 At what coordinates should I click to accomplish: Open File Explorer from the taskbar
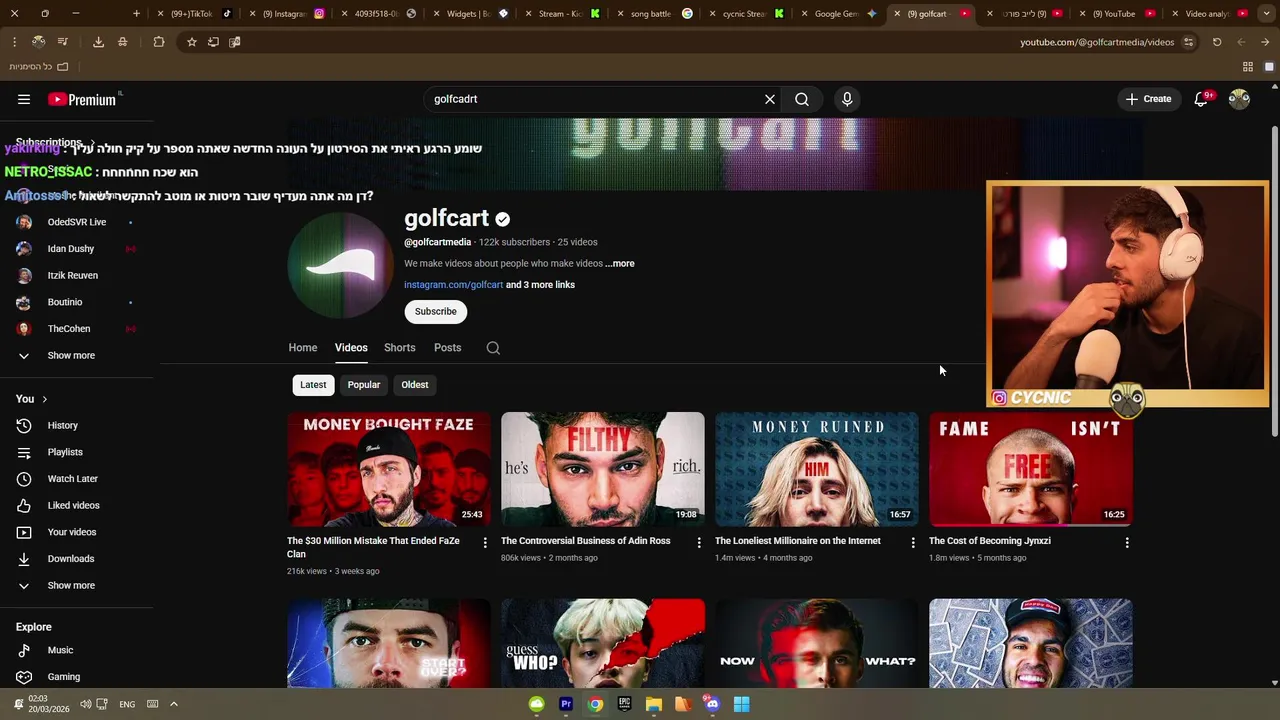click(653, 704)
